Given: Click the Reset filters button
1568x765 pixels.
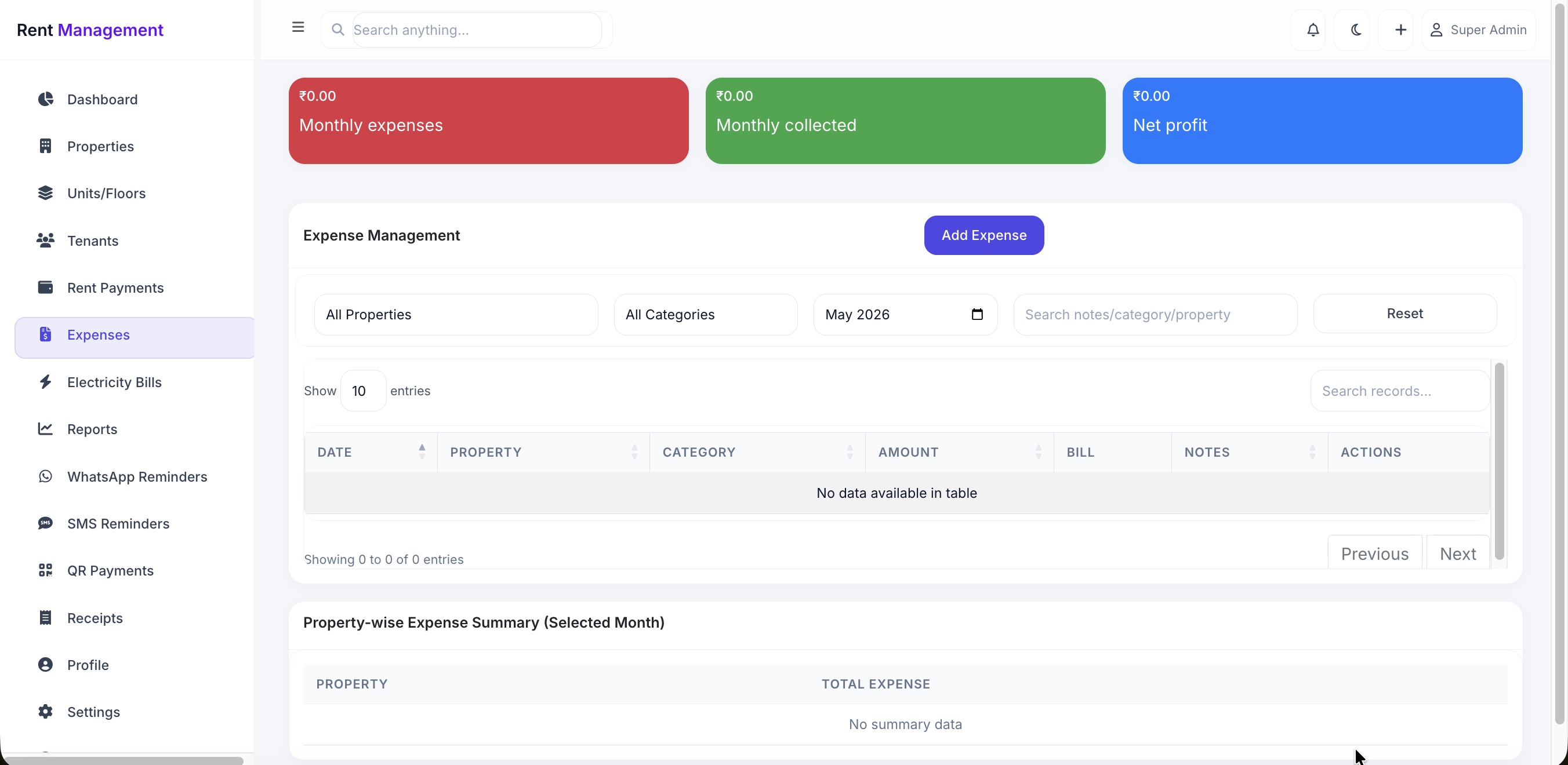Looking at the screenshot, I should [1404, 313].
